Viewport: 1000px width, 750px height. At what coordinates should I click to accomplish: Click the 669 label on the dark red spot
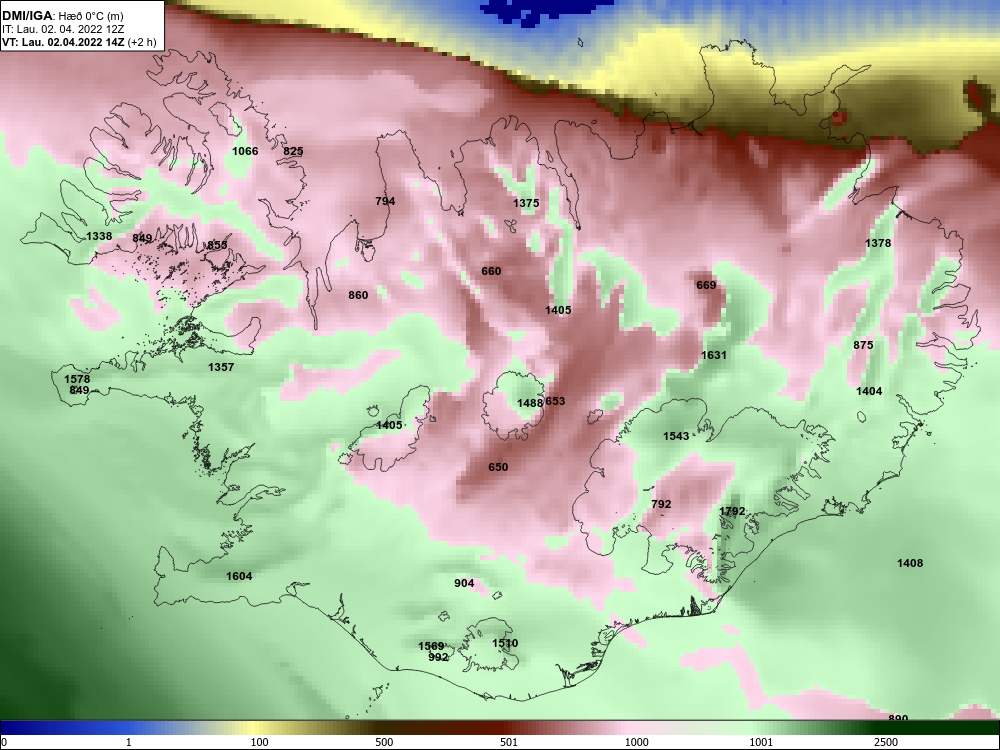pyautogui.click(x=706, y=285)
